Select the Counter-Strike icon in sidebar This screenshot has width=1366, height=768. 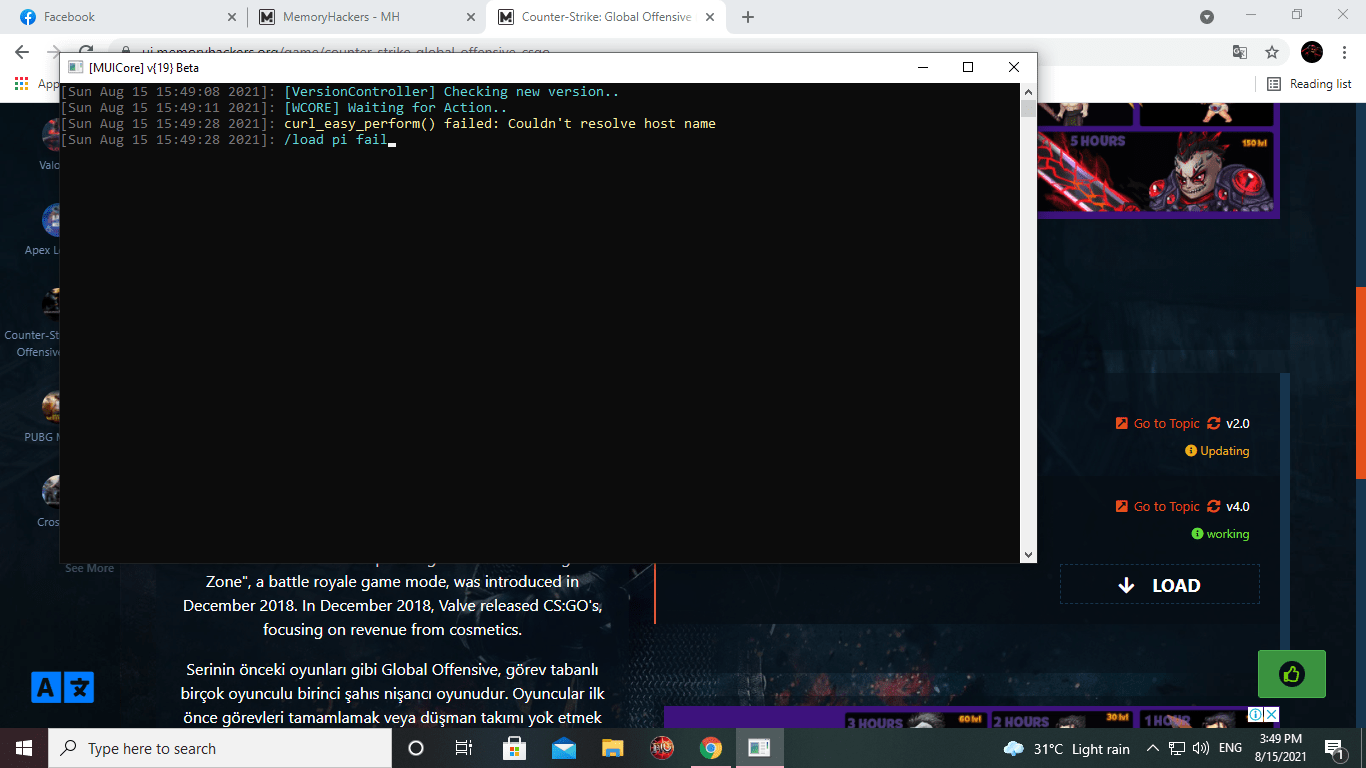[x=50, y=302]
